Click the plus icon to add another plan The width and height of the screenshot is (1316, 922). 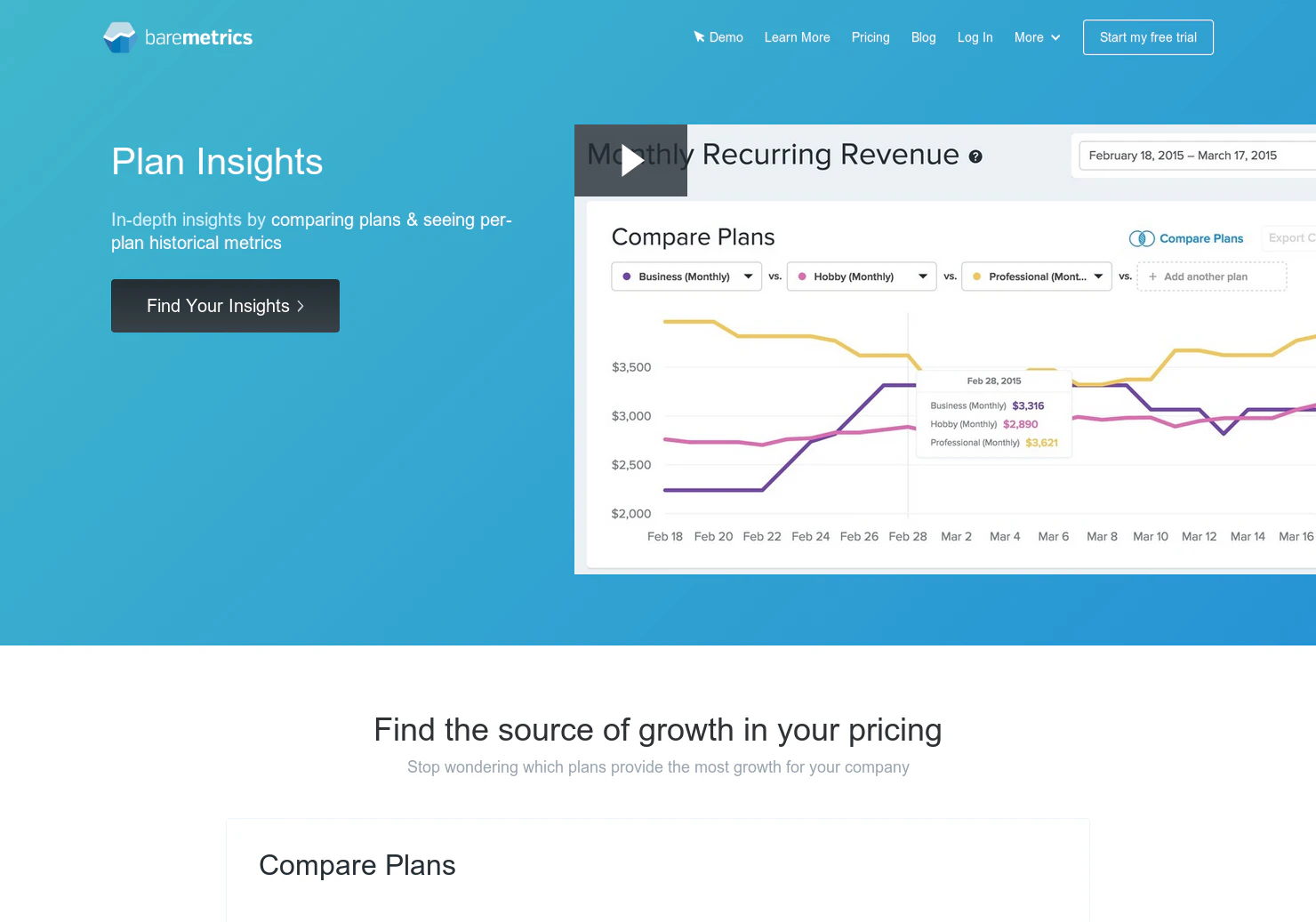coord(1152,277)
